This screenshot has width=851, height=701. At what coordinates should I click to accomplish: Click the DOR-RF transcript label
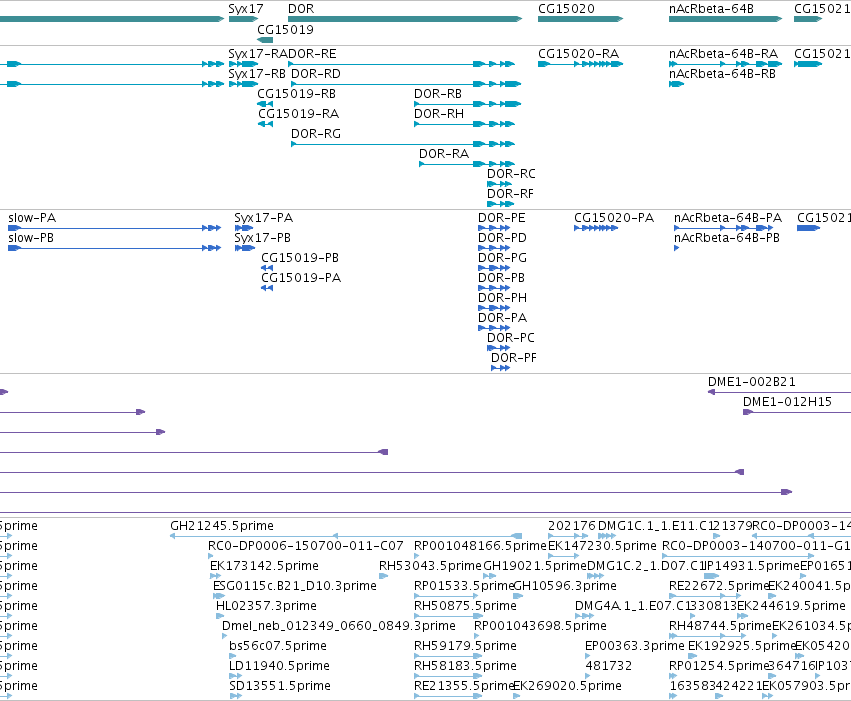[510, 194]
